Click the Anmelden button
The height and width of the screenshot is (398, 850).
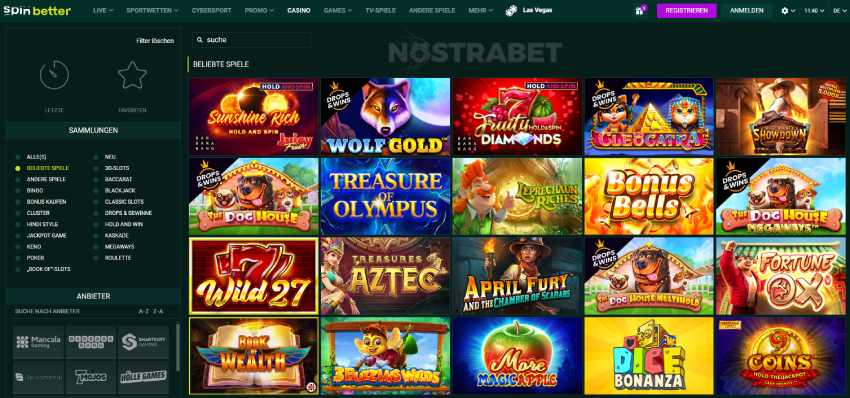[x=746, y=11]
